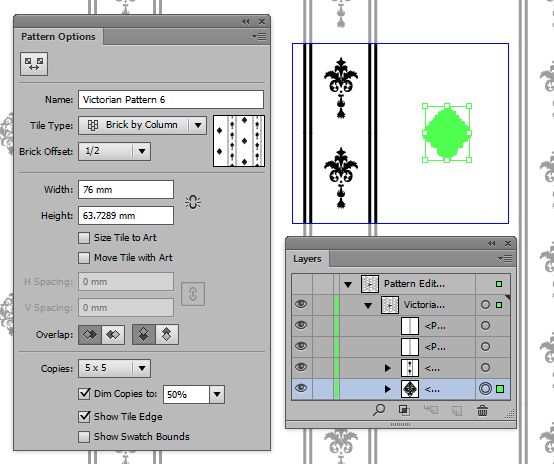Viewport: 554px width, 464px height.
Task: Click the Name field Victorian Pattern 6
Action: click(171, 100)
